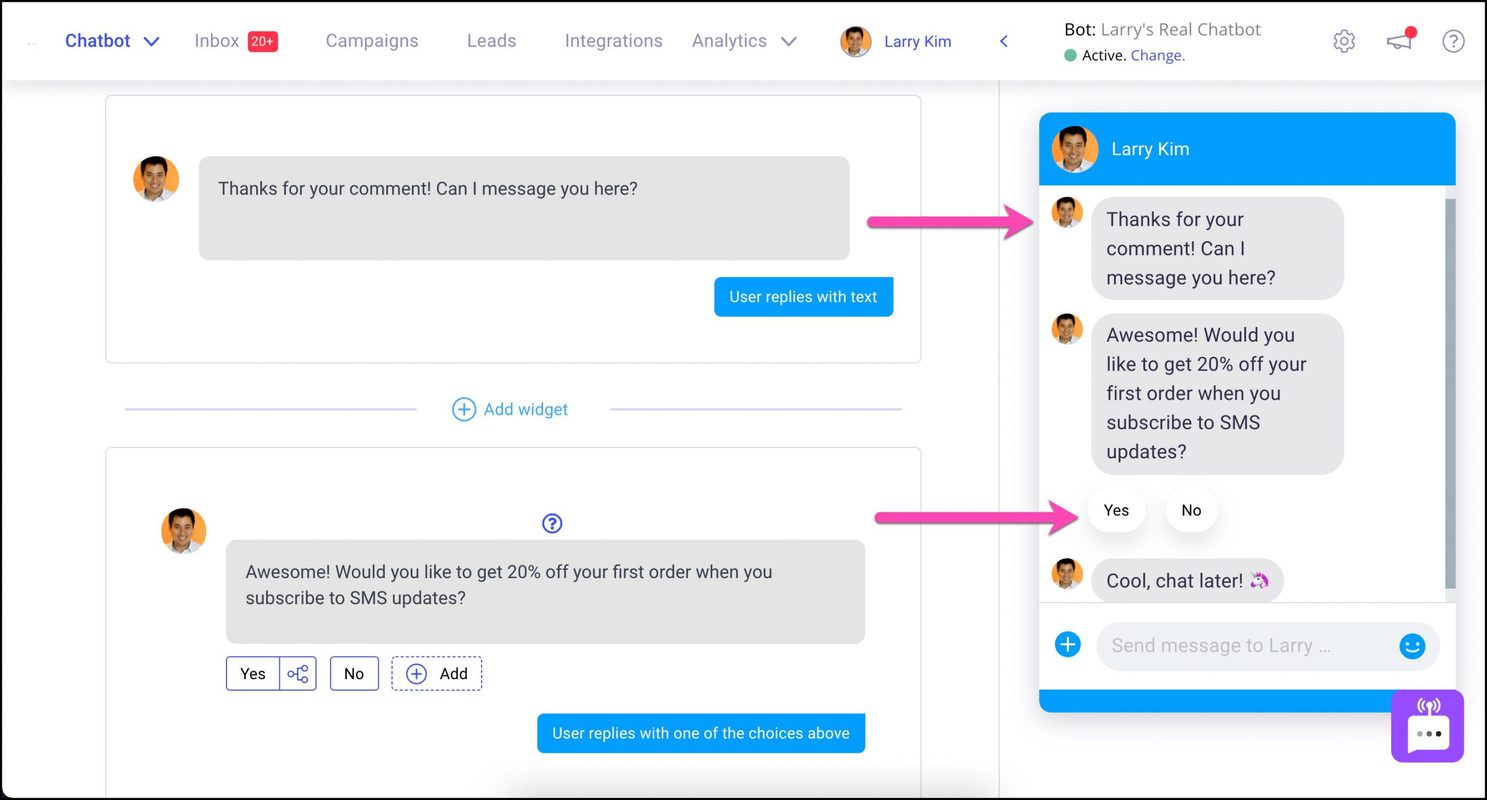The image size is (1487, 800).
Task: Click the tooltip question mark above the SMS message
Action: click(x=552, y=523)
